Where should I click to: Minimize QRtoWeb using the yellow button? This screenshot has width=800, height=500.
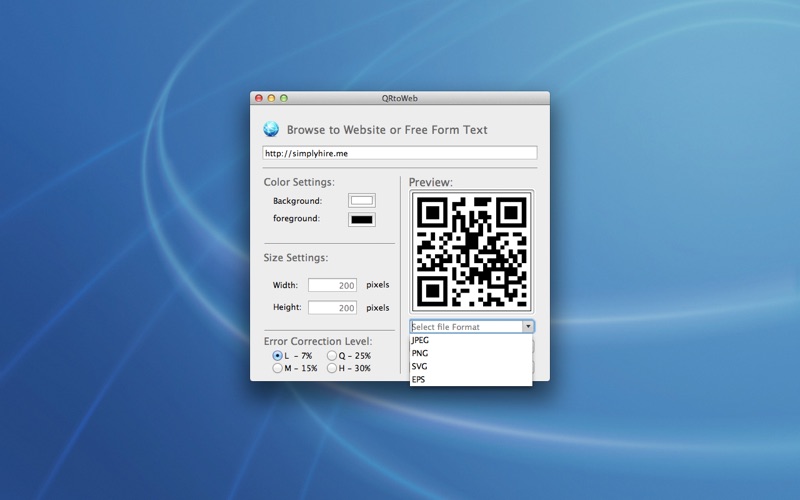pos(271,98)
